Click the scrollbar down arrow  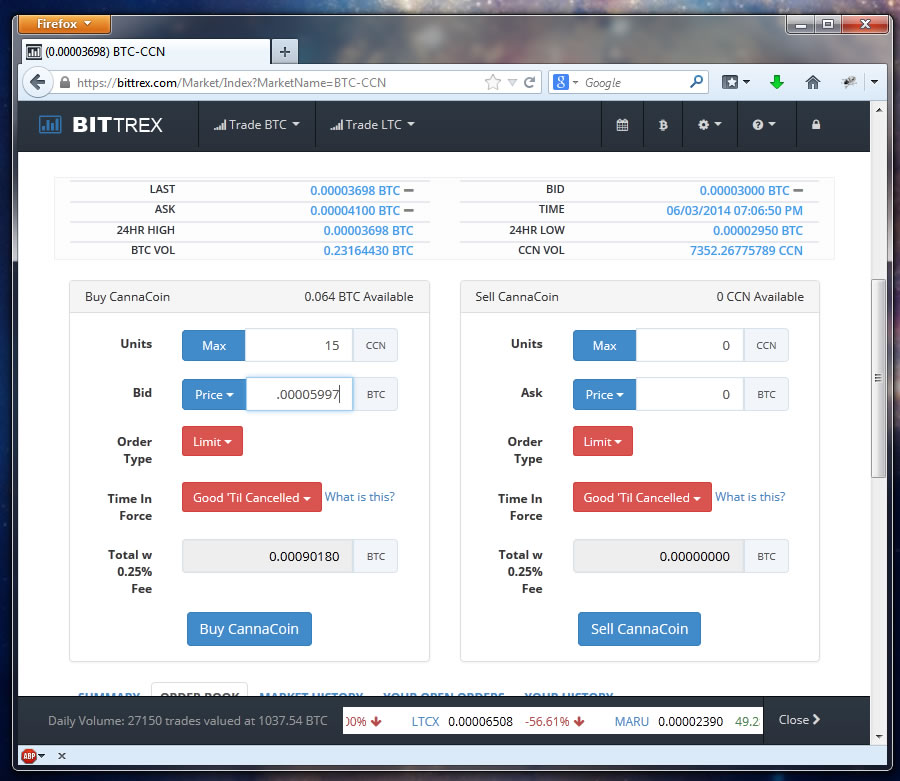pos(878,737)
